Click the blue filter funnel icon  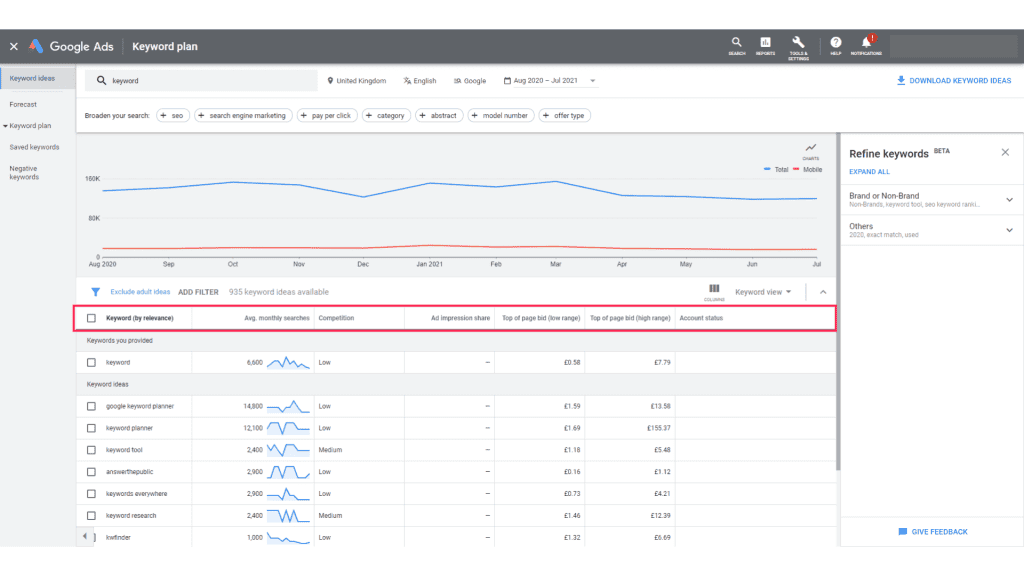click(95, 290)
